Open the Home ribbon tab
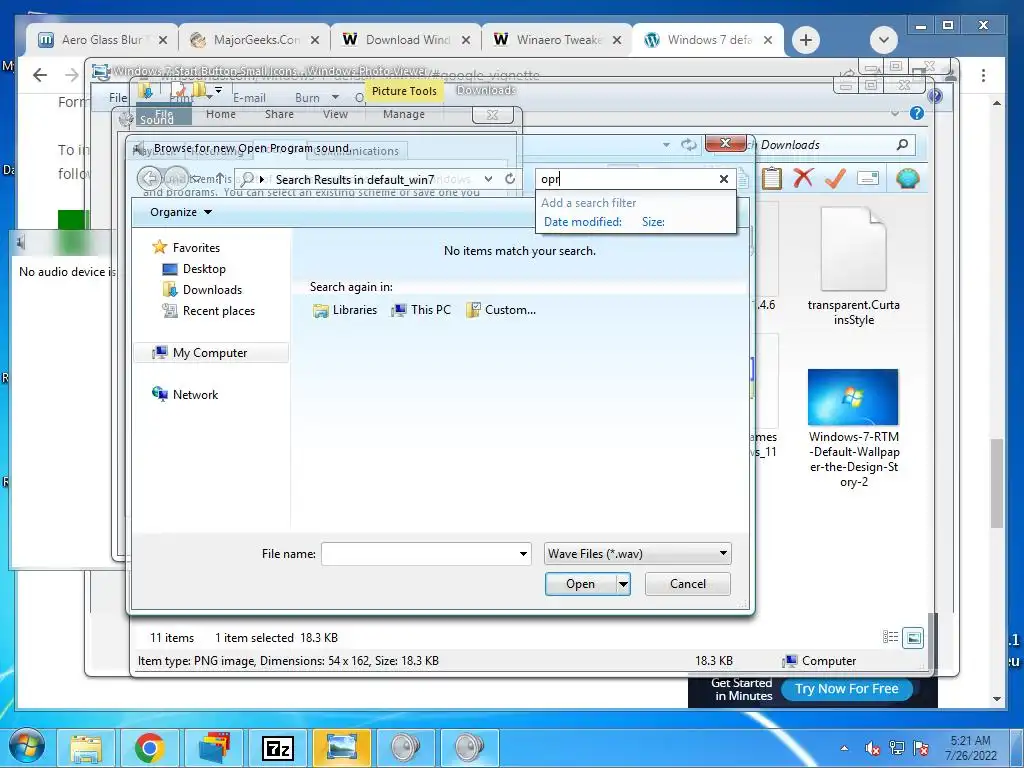Image resolution: width=1024 pixels, height=768 pixels. click(x=221, y=114)
